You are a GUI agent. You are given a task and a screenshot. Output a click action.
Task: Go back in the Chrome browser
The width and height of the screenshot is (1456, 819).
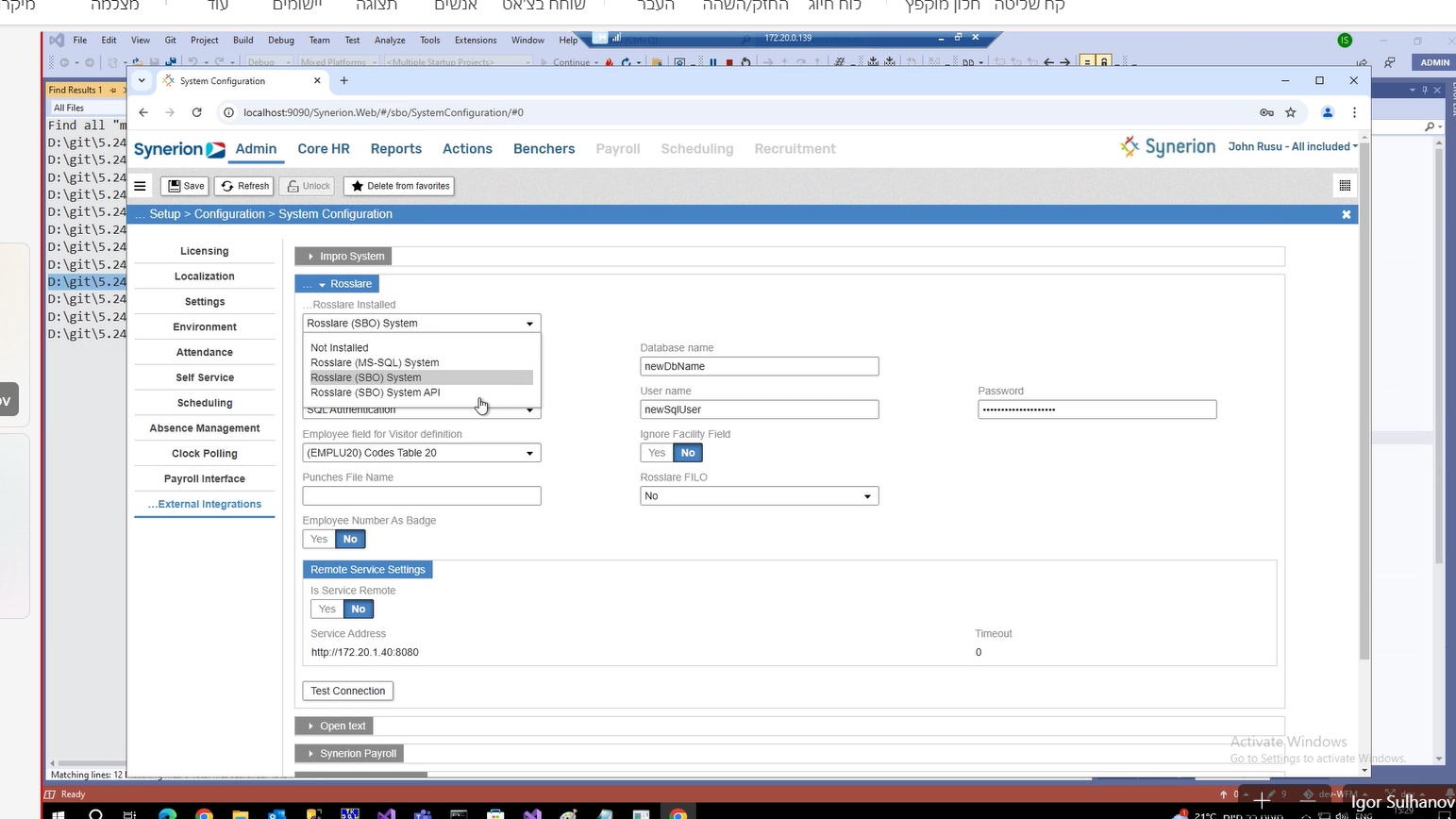(143, 112)
